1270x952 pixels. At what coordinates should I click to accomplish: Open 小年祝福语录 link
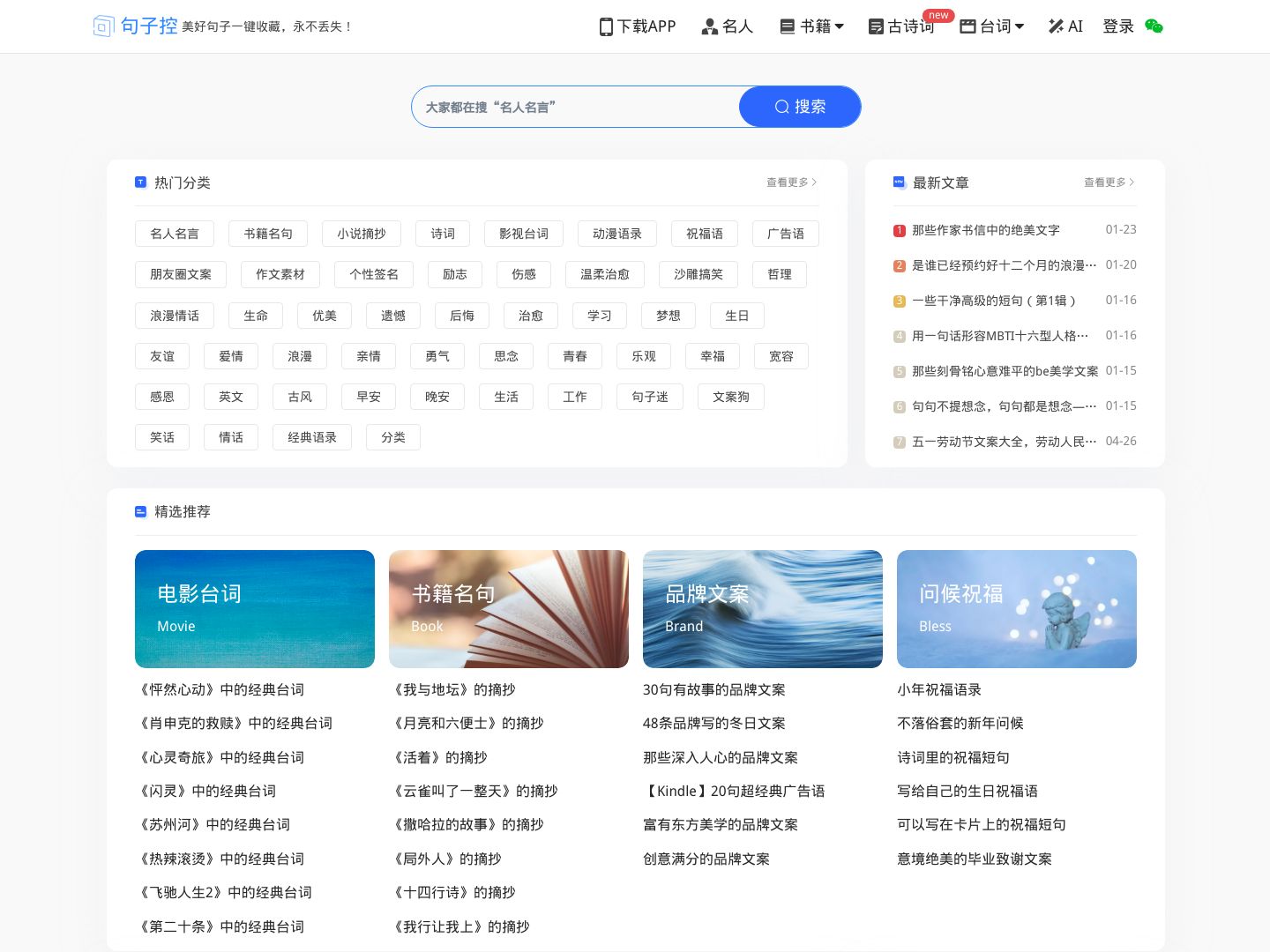[x=939, y=689]
